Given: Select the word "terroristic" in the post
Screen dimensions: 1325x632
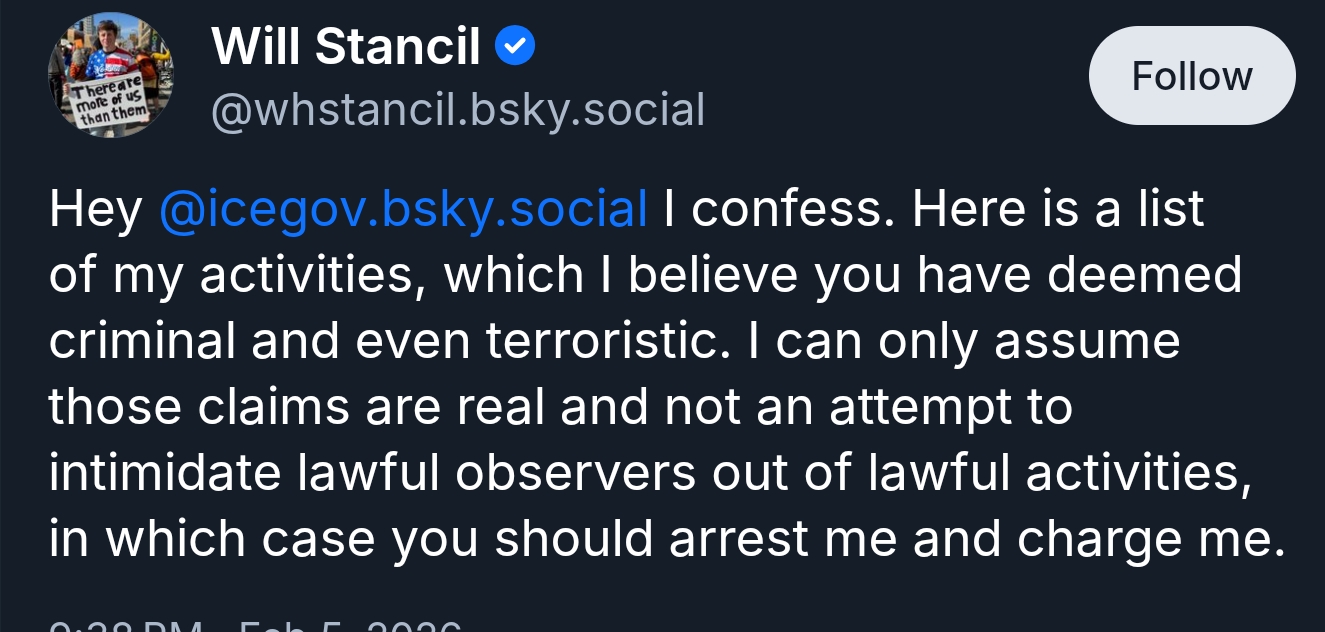Looking at the screenshot, I should pyautogui.click(x=601, y=341).
